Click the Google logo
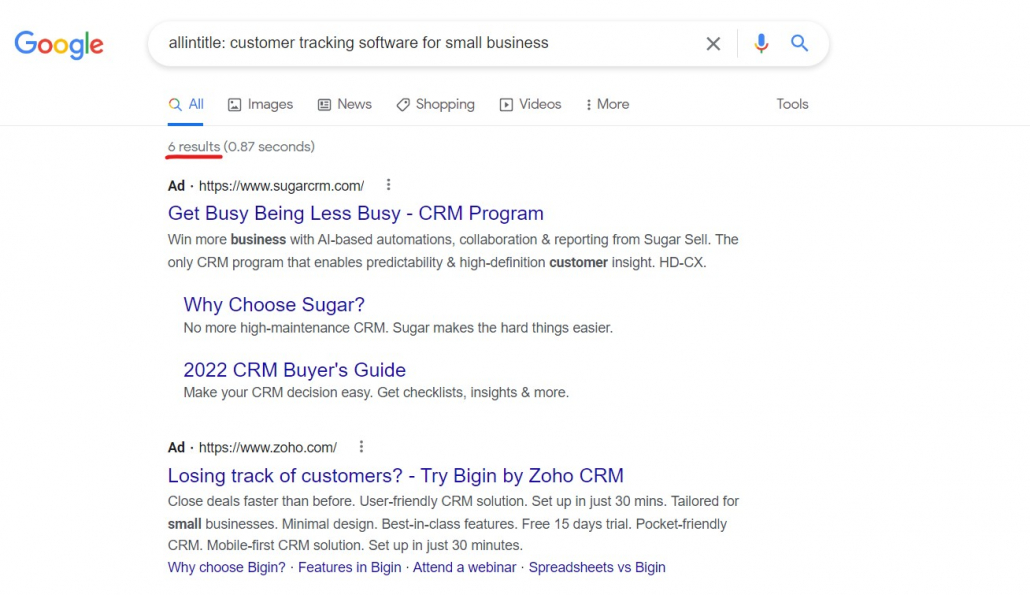Screen dimensions: 1030x595 [x=59, y=44]
